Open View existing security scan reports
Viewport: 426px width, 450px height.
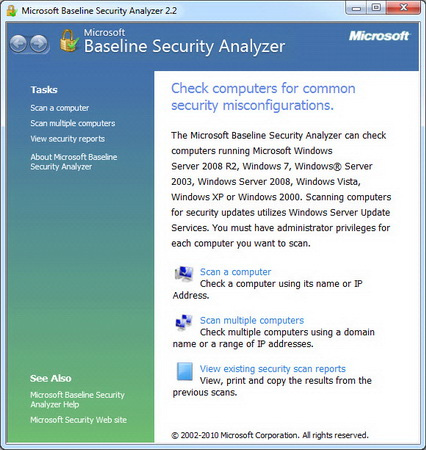coord(272,369)
